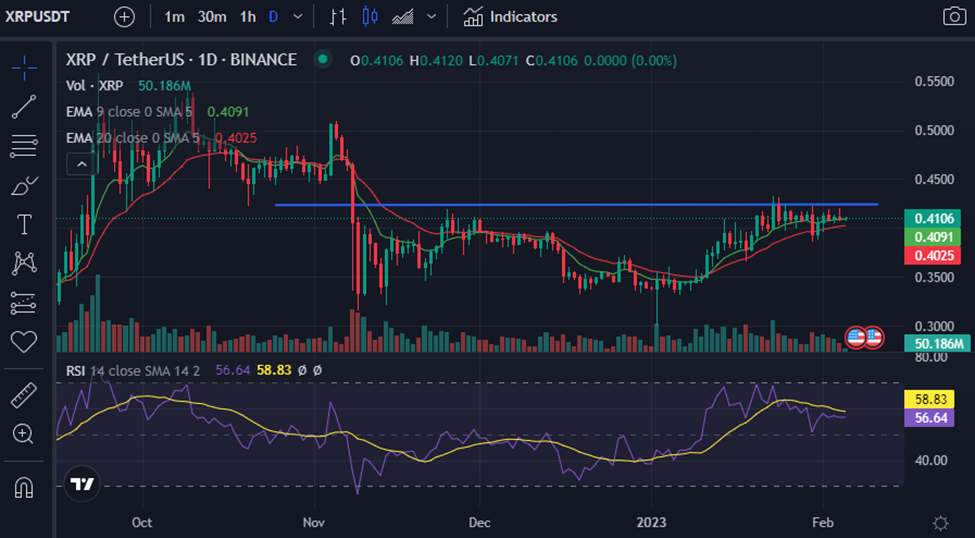Screen dimensions: 975x538
Task: Select the EMA 20 indicator legend
Action: click(x=133, y=137)
